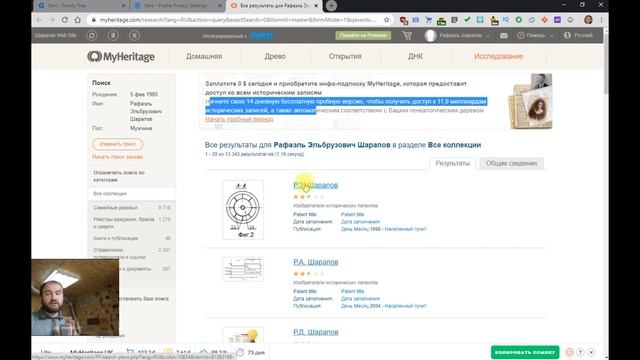The height and width of the screenshot is (360, 640).
Task: Open the shopping cart icon in MyHeritage top bar
Action: pyautogui.click(x=407, y=36)
